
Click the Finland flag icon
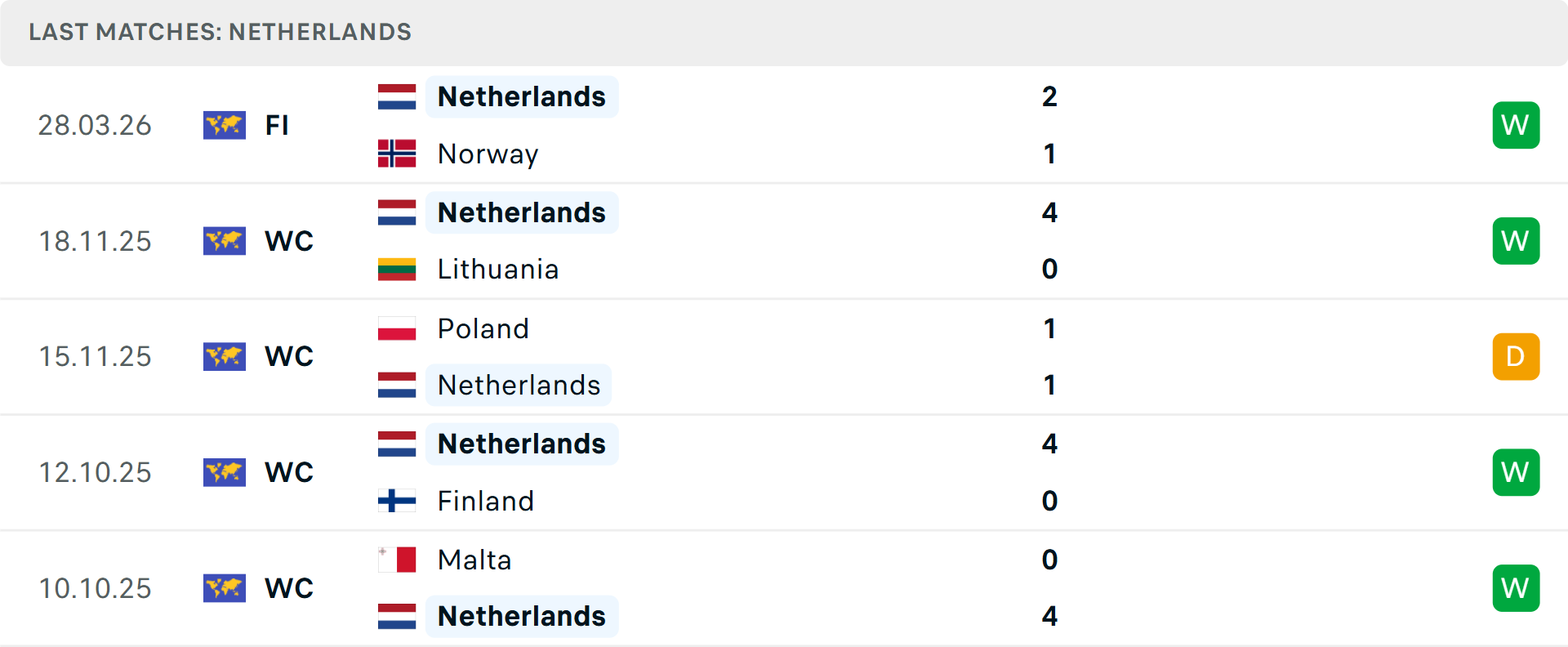point(397,501)
